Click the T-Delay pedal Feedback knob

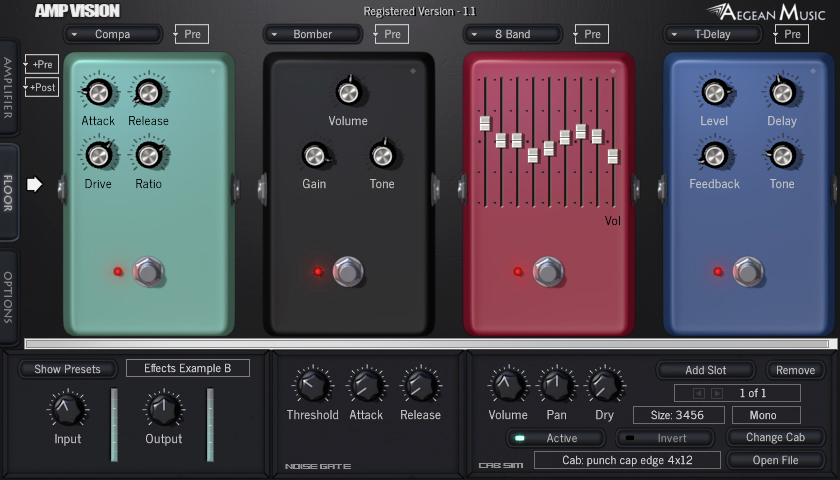click(714, 156)
